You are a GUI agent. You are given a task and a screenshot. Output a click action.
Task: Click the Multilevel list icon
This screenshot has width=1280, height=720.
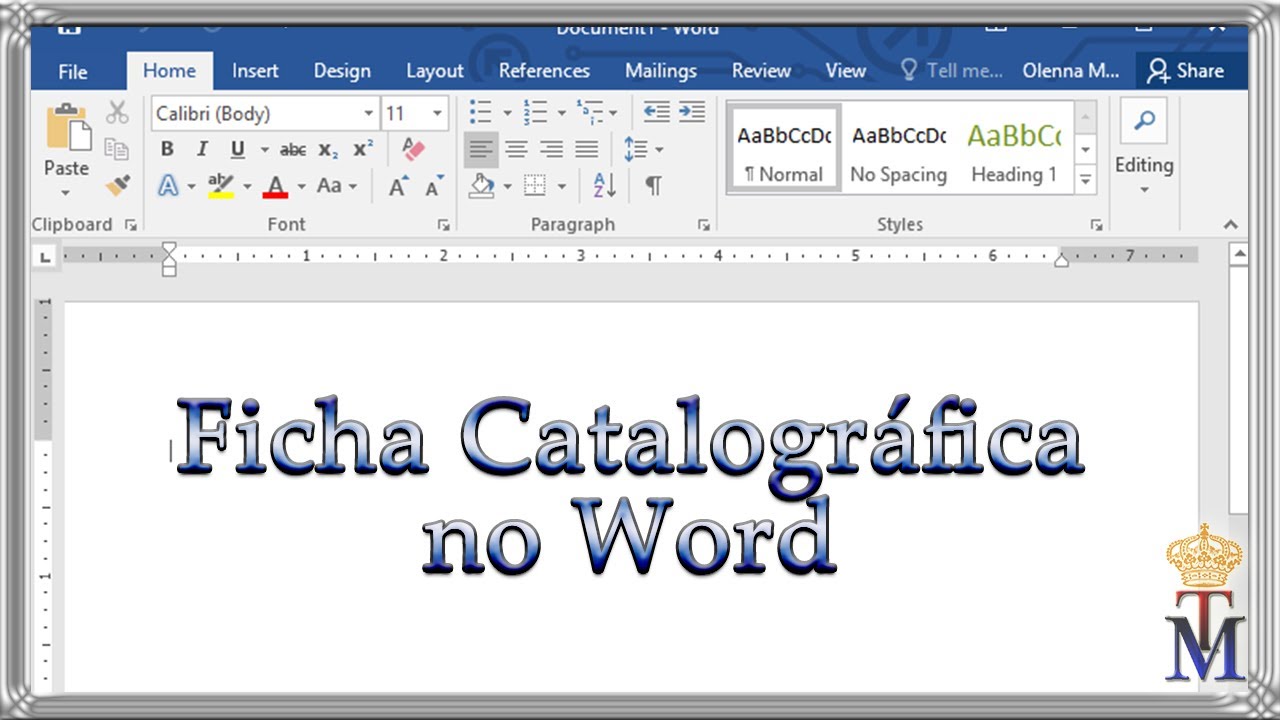tap(589, 112)
